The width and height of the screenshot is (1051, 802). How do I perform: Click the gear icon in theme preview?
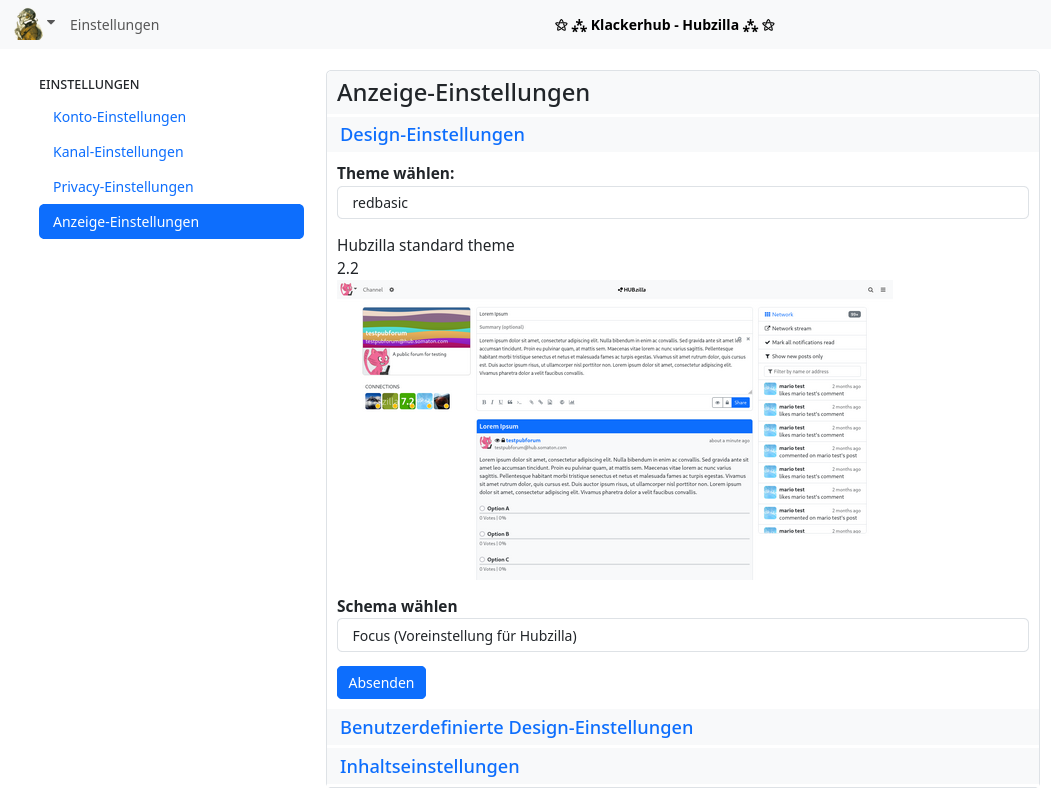pos(391,290)
